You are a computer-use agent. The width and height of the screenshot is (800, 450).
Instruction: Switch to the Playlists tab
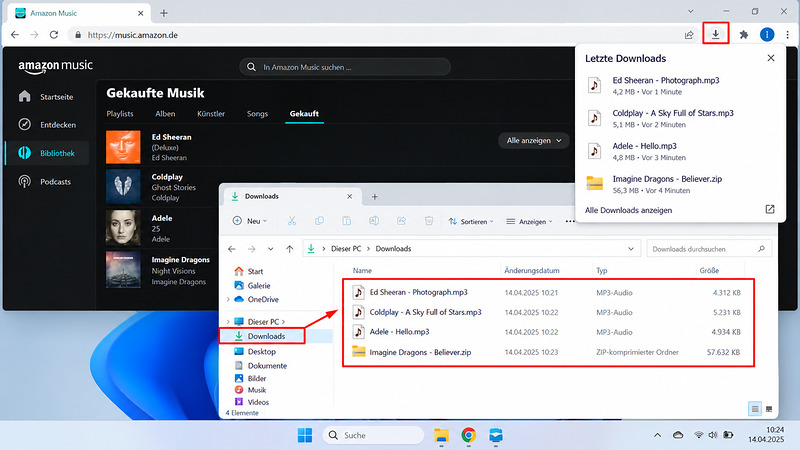coord(120,114)
